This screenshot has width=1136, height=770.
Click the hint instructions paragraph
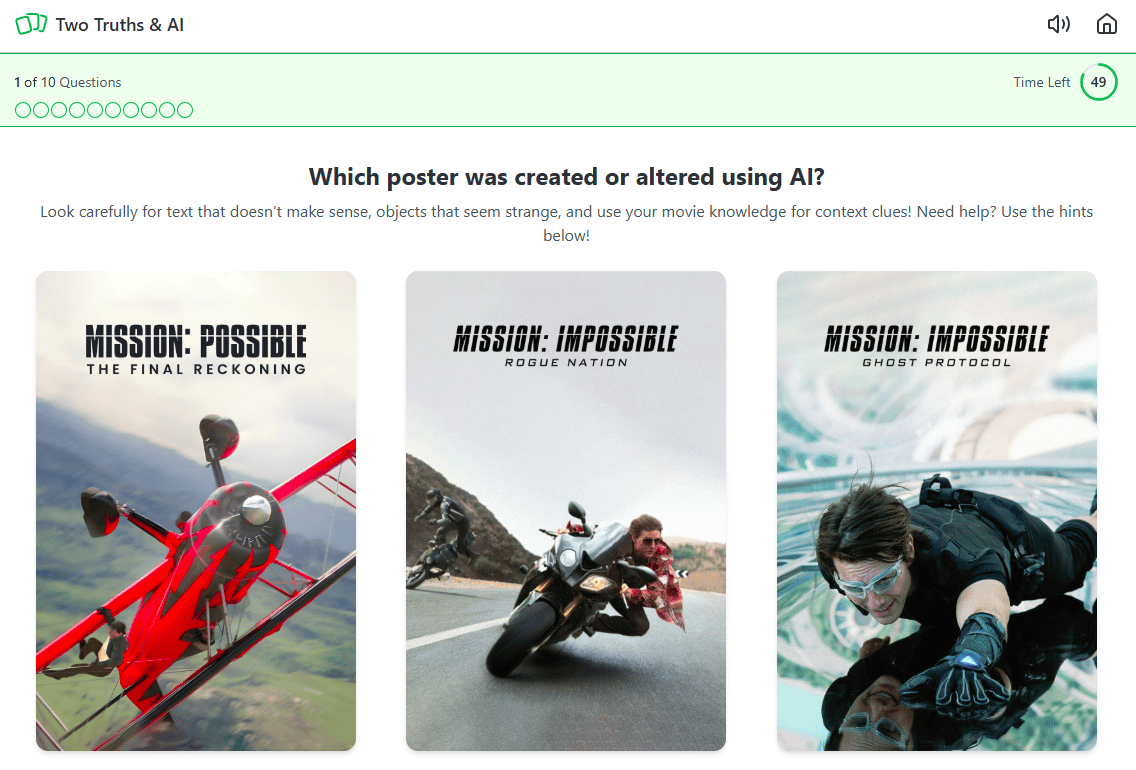(567, 223)
